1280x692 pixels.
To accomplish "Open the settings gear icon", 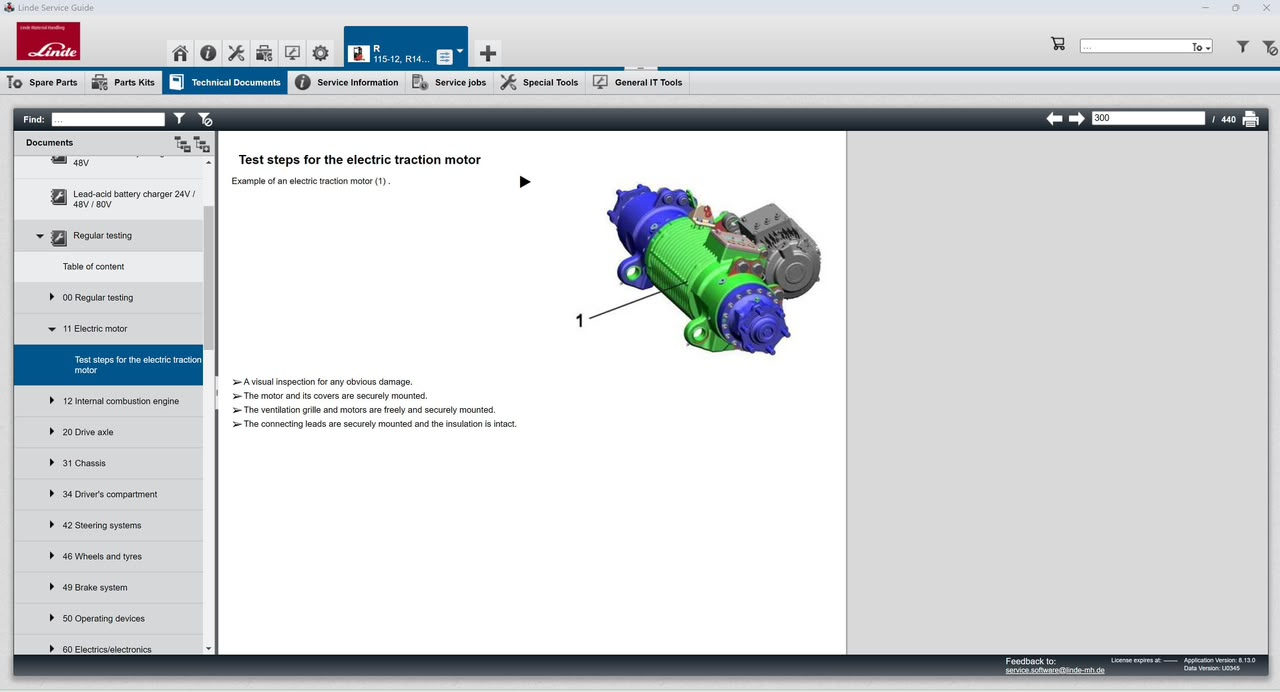I will [x=320, y=53].
